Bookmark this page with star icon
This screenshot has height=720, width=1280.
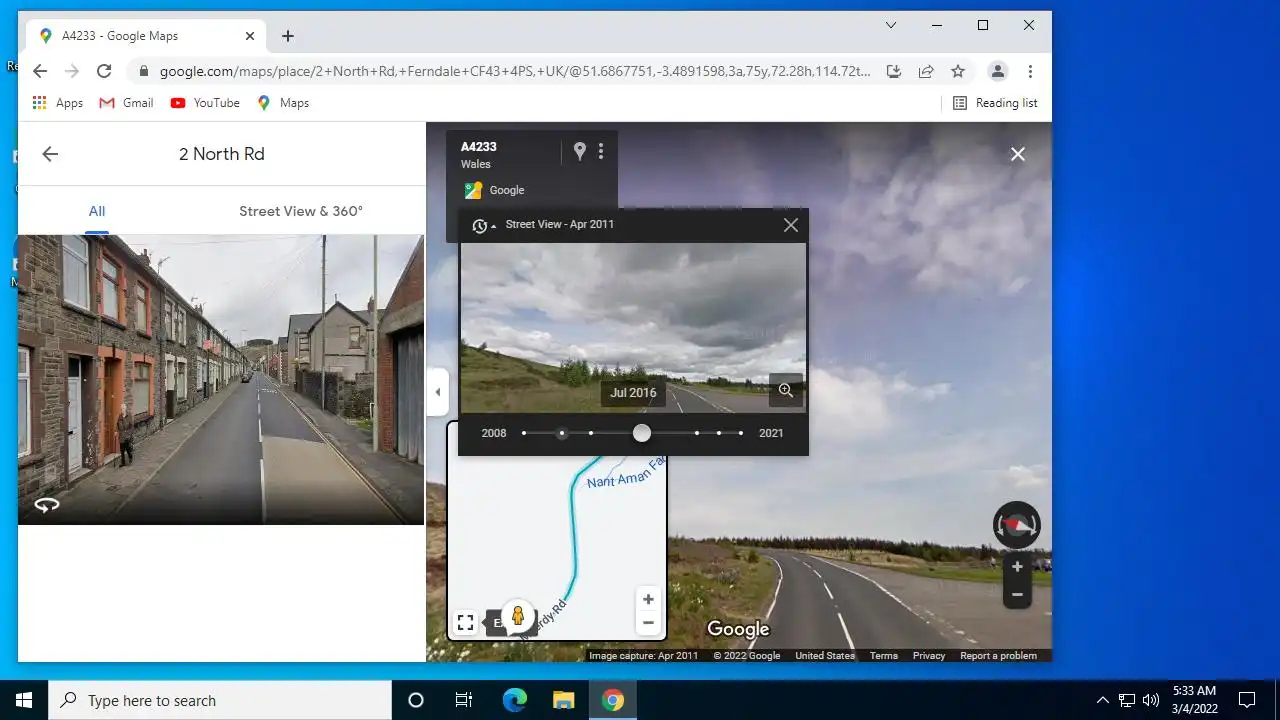click(x=958, y=71)
